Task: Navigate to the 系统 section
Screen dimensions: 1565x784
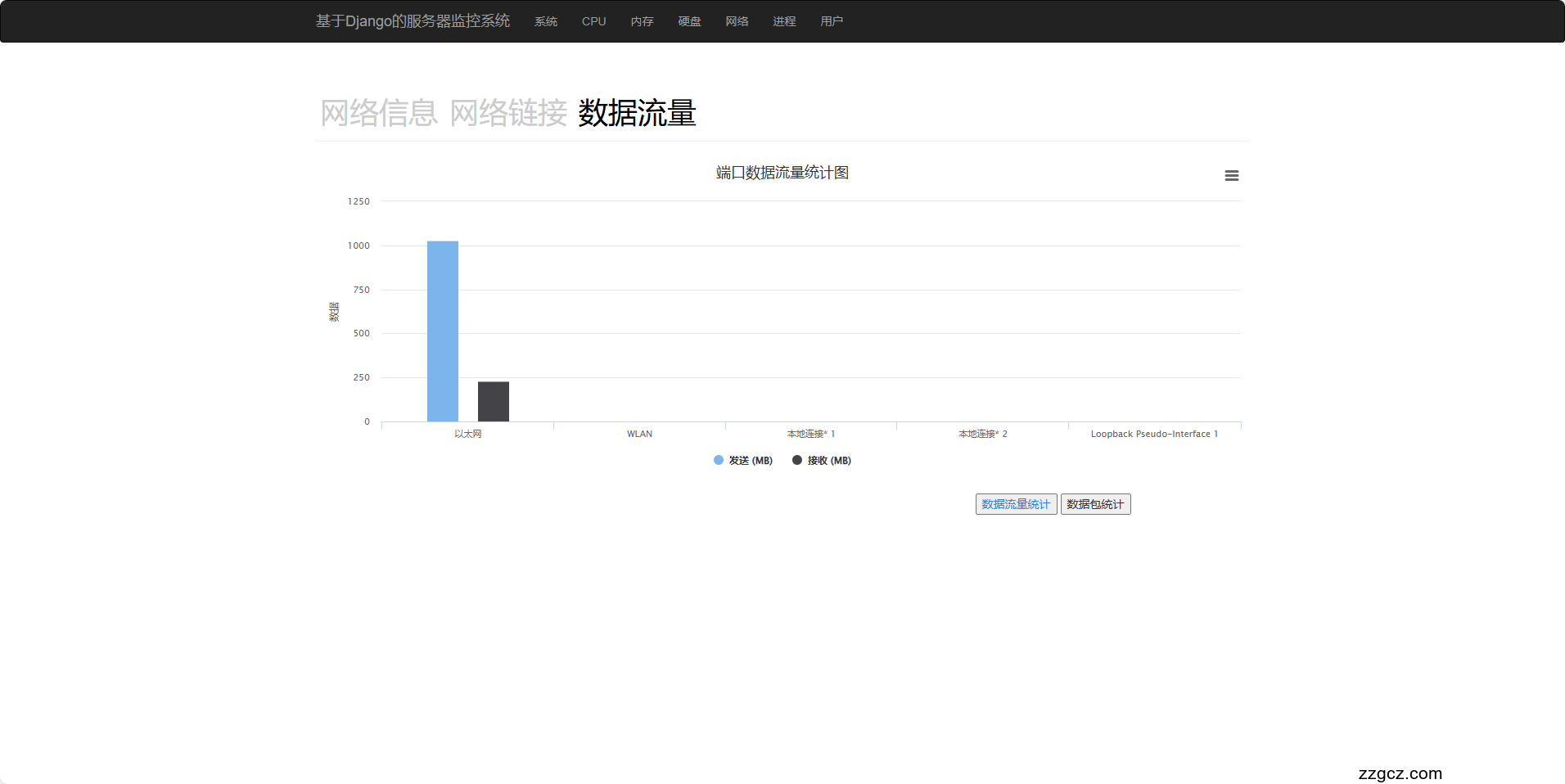Action: [x=545, y=21]
